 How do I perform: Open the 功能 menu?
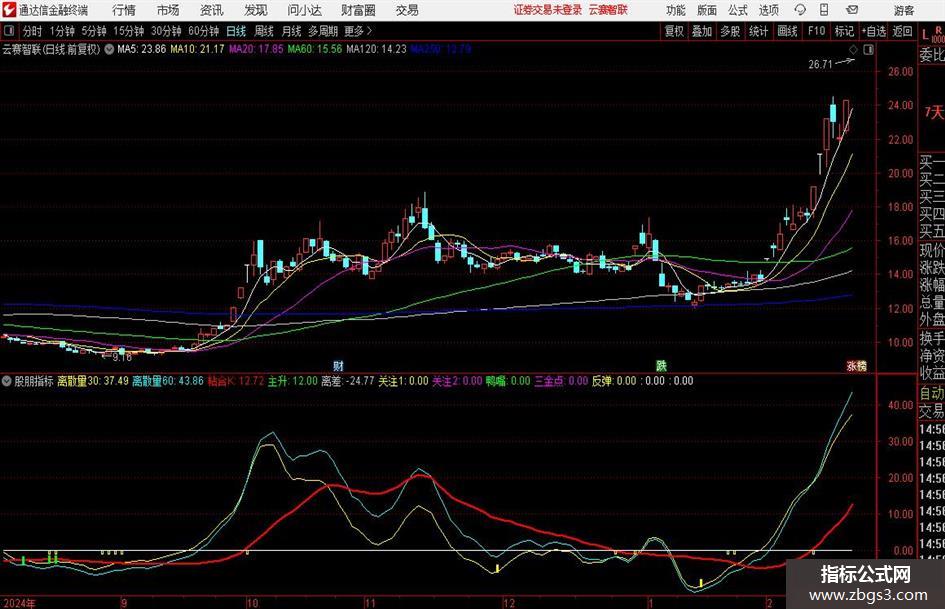[x=676, y=10]
